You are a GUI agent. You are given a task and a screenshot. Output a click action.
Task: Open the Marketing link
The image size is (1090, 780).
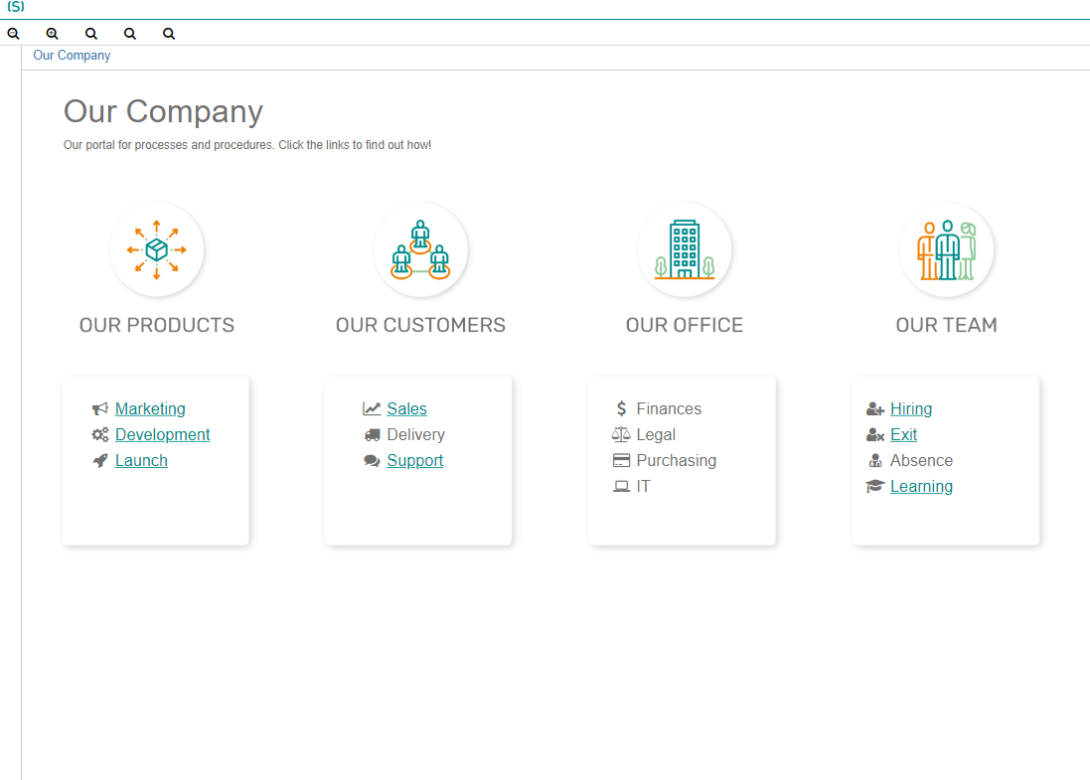pos(150,409)
